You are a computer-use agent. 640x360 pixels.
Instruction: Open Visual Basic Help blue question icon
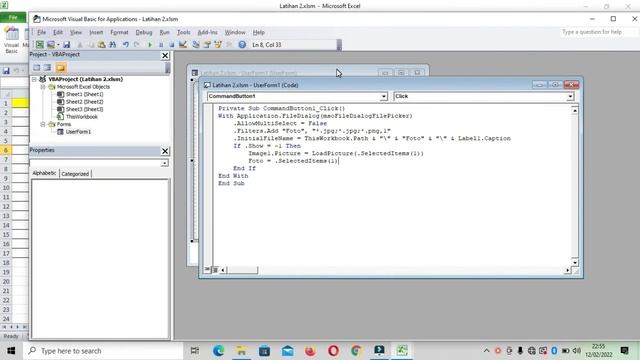242,44
